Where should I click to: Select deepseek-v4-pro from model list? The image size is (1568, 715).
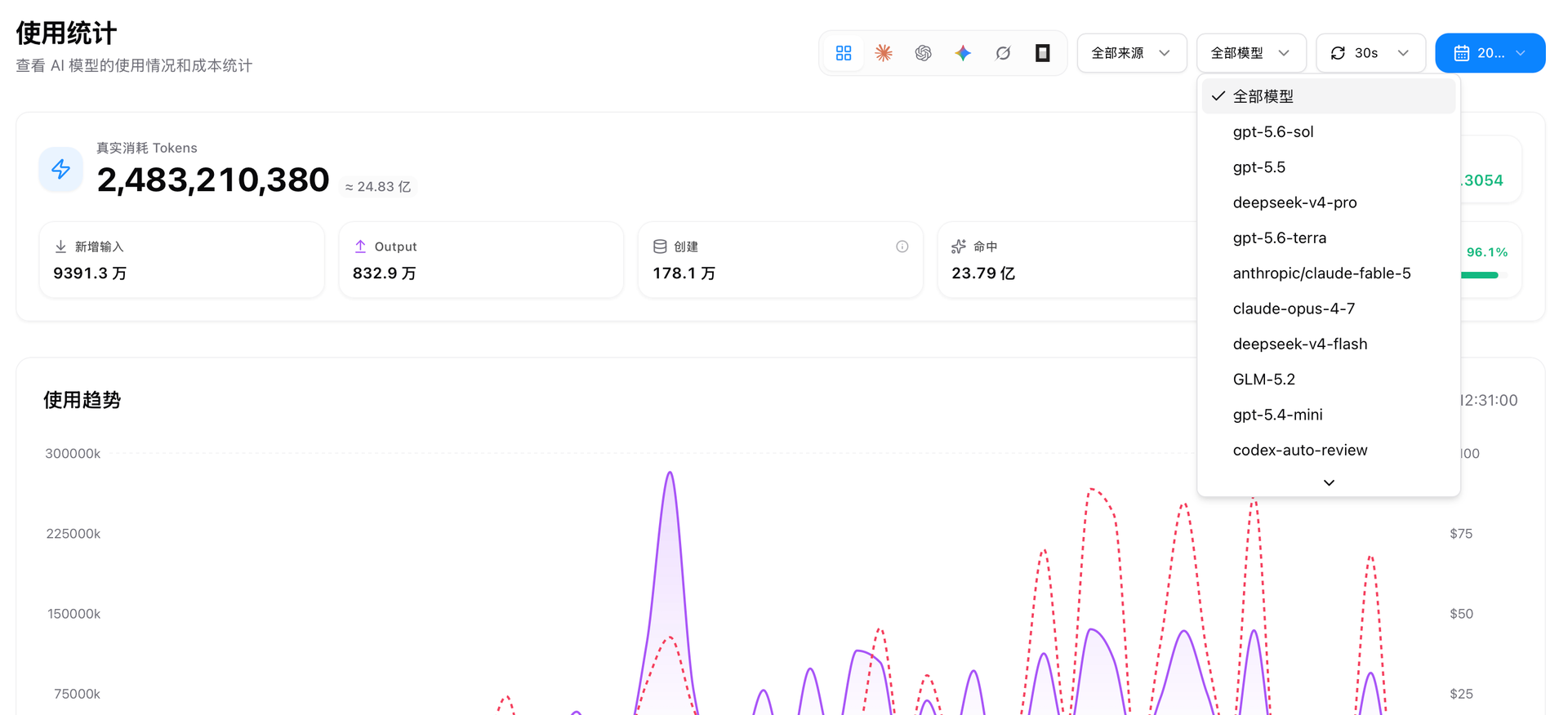tap(1329, 202)
